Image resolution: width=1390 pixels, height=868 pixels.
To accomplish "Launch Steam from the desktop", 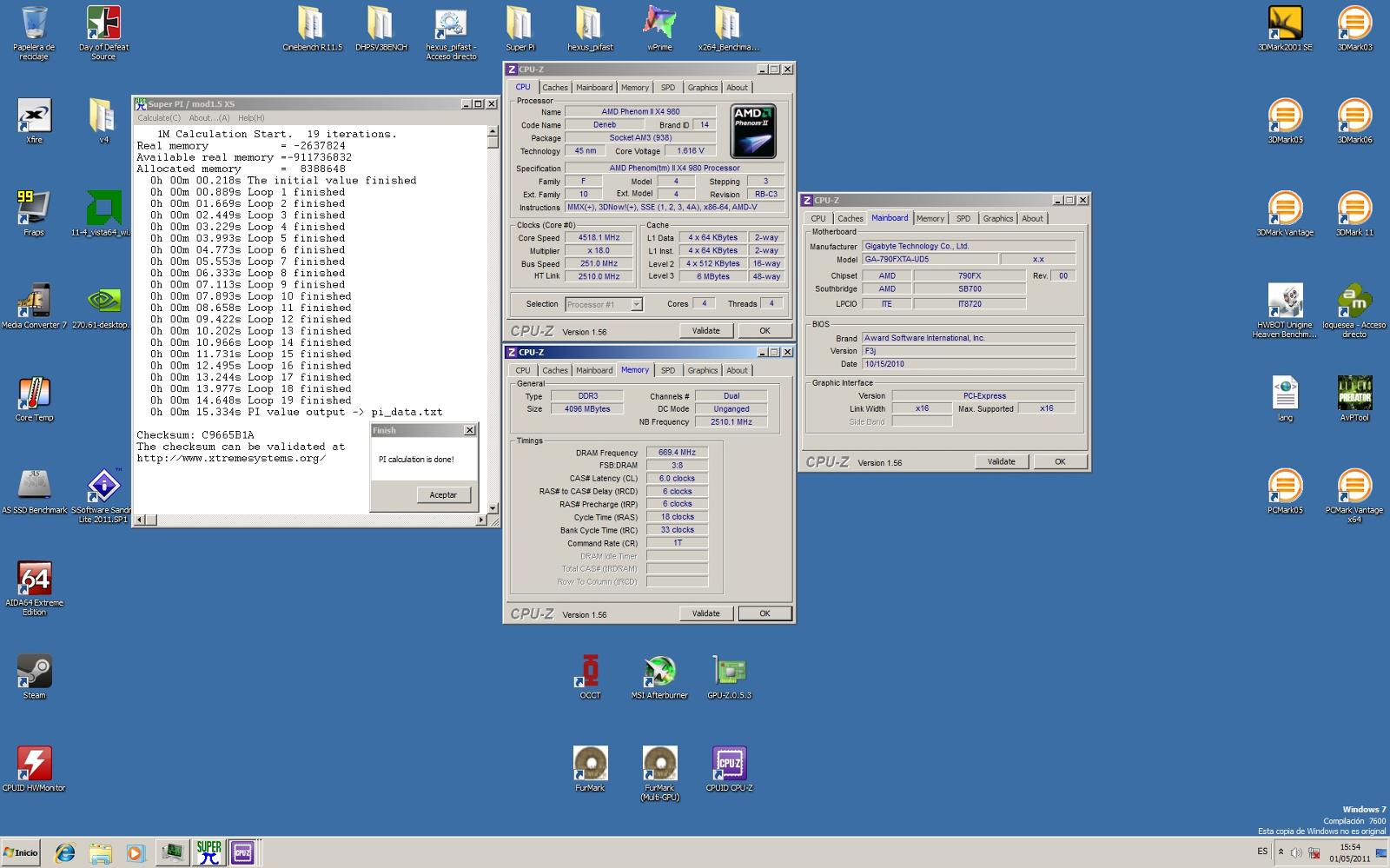I will point(34,677).
